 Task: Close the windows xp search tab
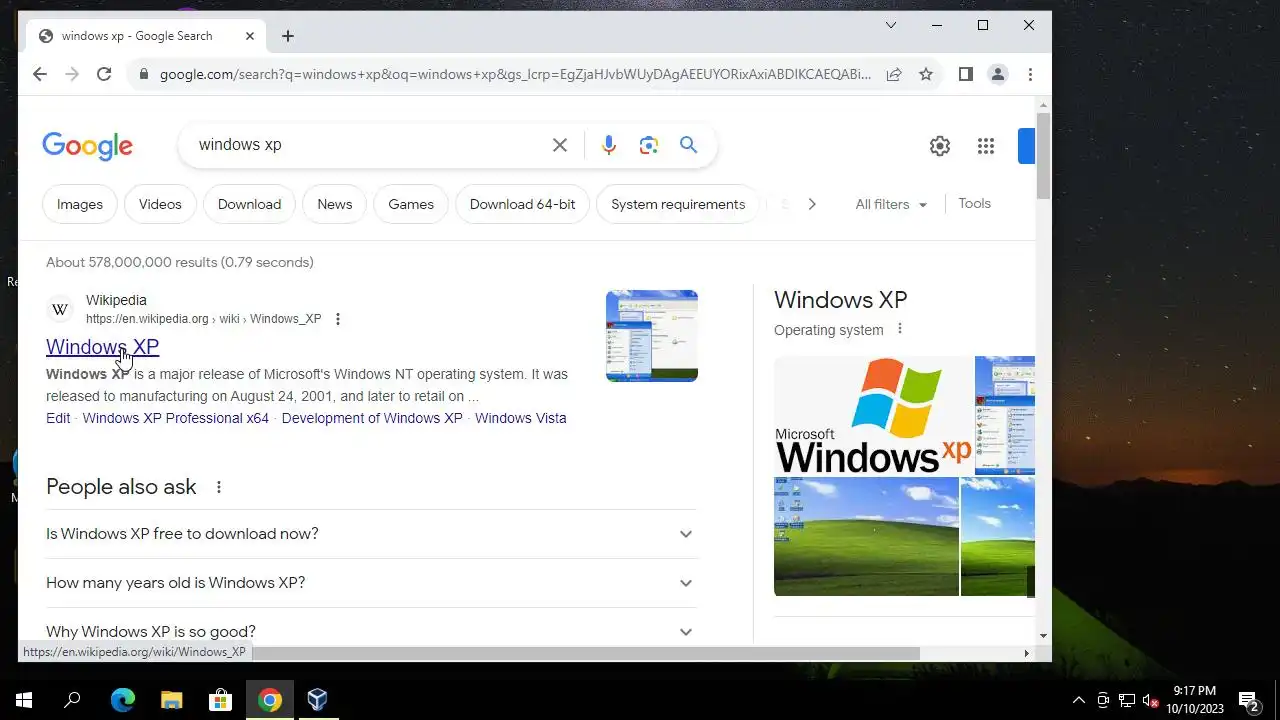coord(250,36)
